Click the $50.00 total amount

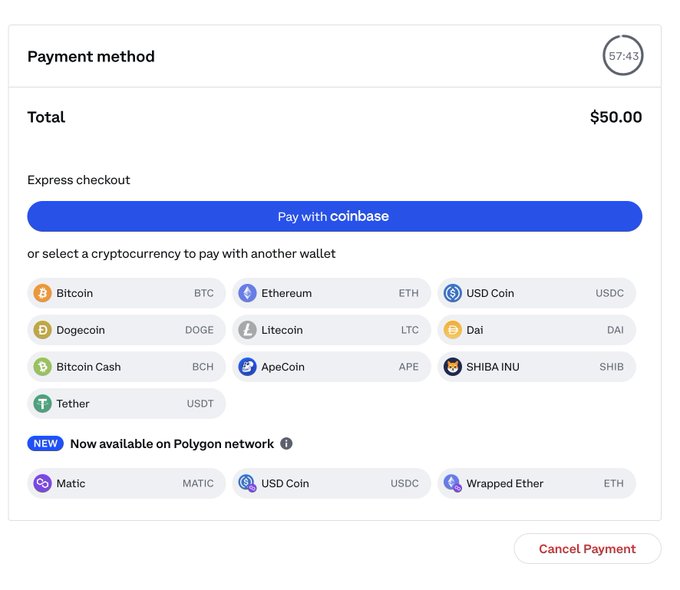(x=616, y=117)
